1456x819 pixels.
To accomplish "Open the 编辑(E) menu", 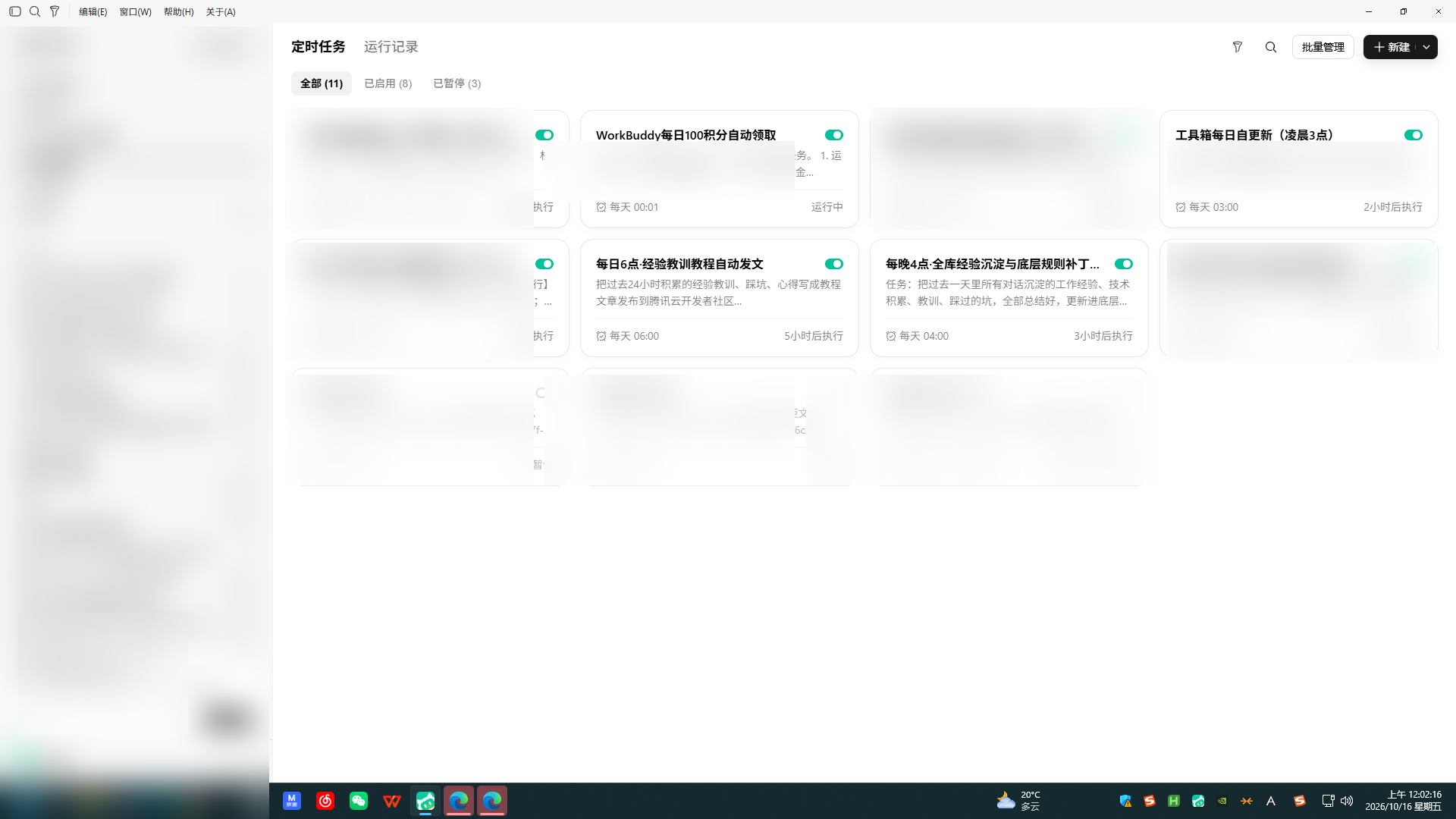I will pos(93,12).
